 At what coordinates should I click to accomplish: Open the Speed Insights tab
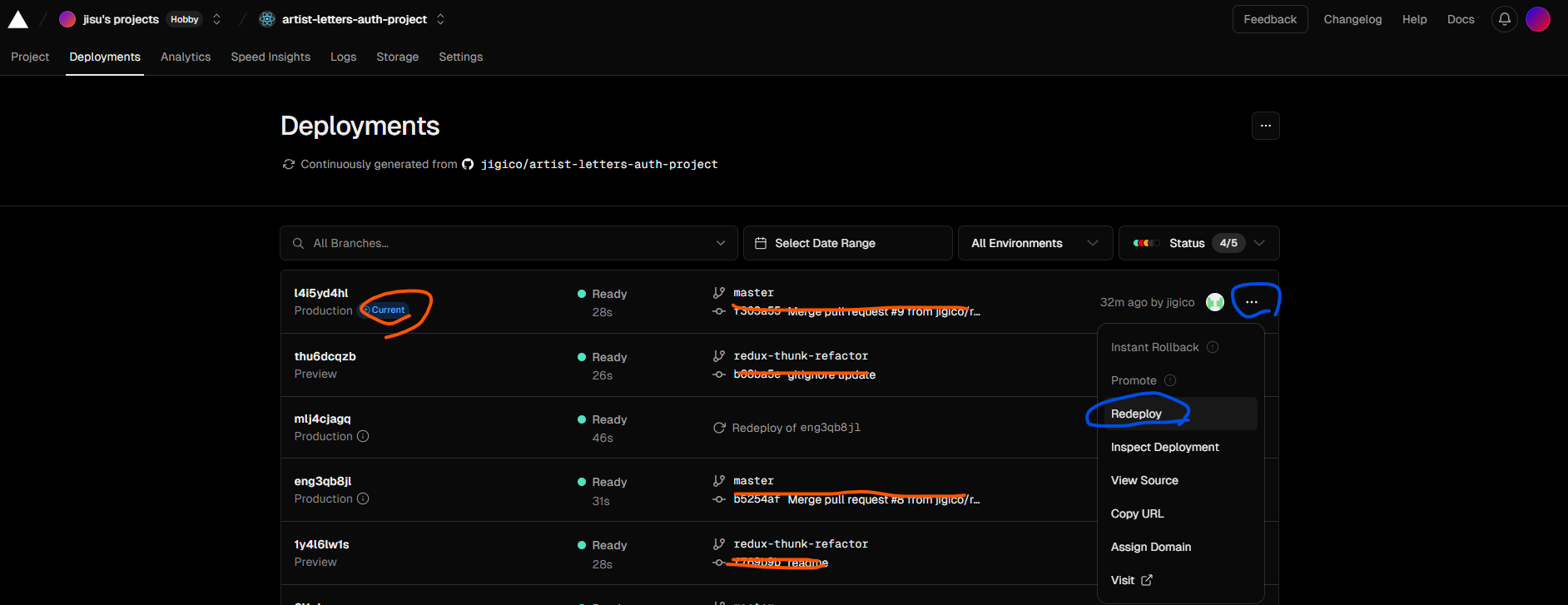pyautogui.click(x=270, y=57)
